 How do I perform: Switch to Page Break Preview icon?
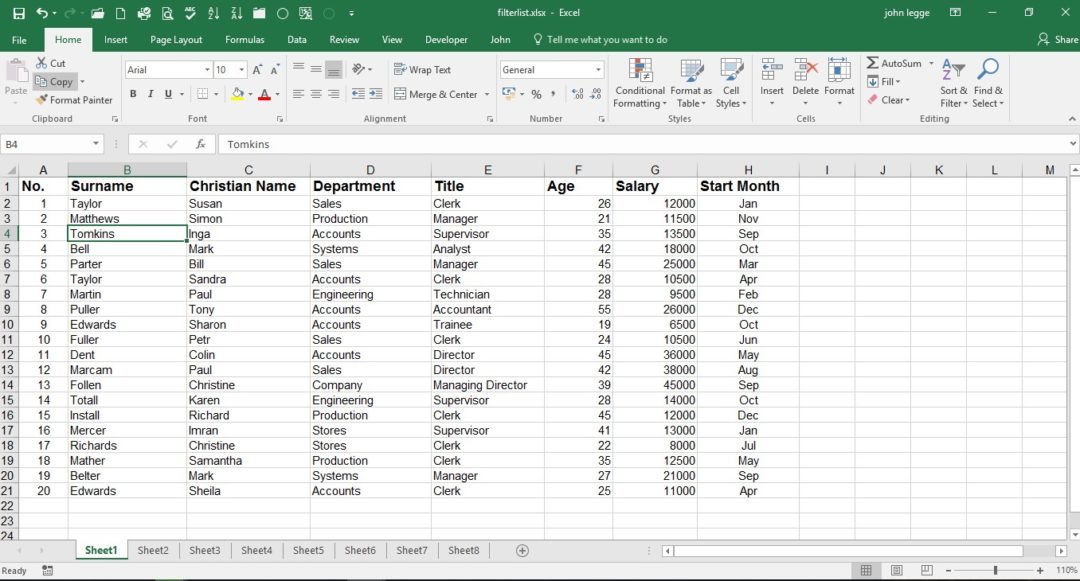click(x=927, y=570)
